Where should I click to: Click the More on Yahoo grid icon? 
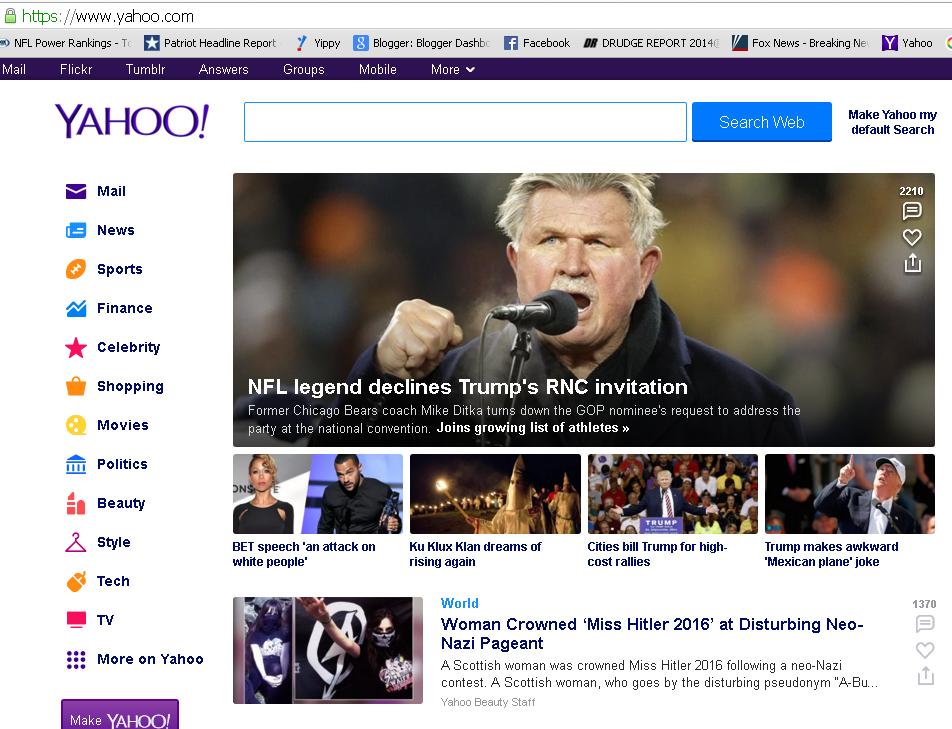[77, 659]
